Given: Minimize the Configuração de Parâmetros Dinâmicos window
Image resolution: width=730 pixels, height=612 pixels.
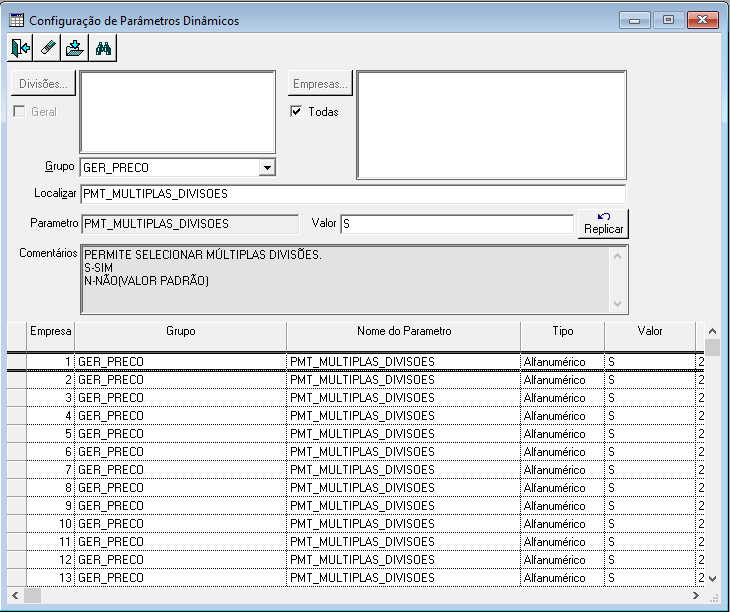Looking at the screenshot, I should click(635, 20).
